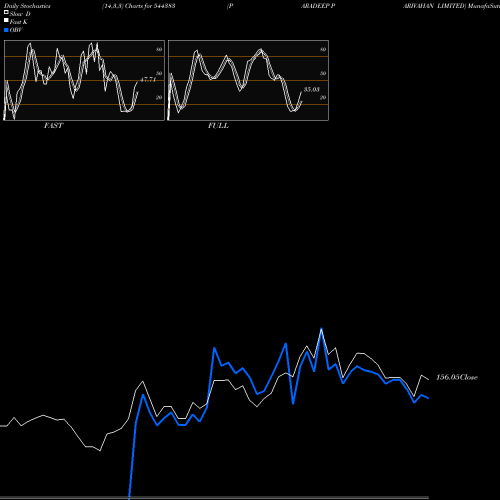500x500 pixels.
Task: Click the 47.71 value in FAST chart
Action: pyautogui.click(x=148, y=80)
